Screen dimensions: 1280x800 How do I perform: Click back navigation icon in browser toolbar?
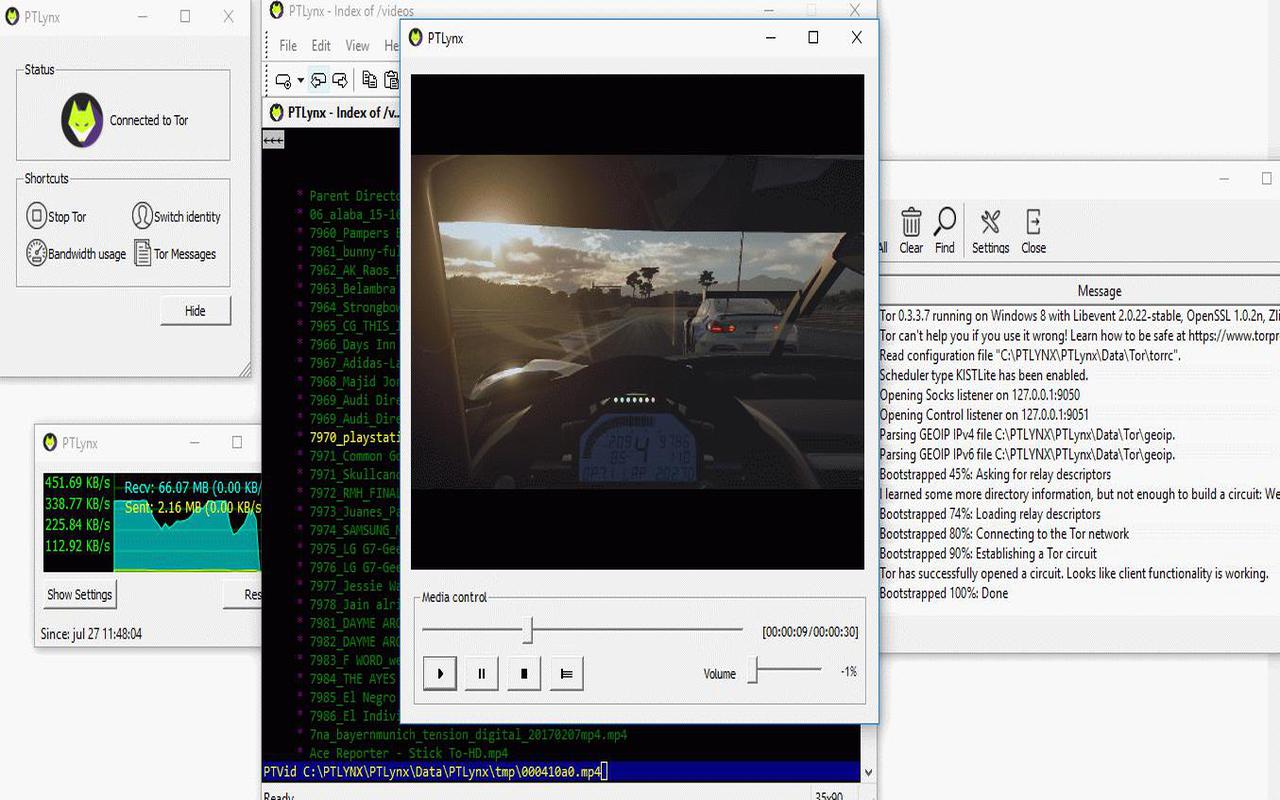click(x=319, y=80)
